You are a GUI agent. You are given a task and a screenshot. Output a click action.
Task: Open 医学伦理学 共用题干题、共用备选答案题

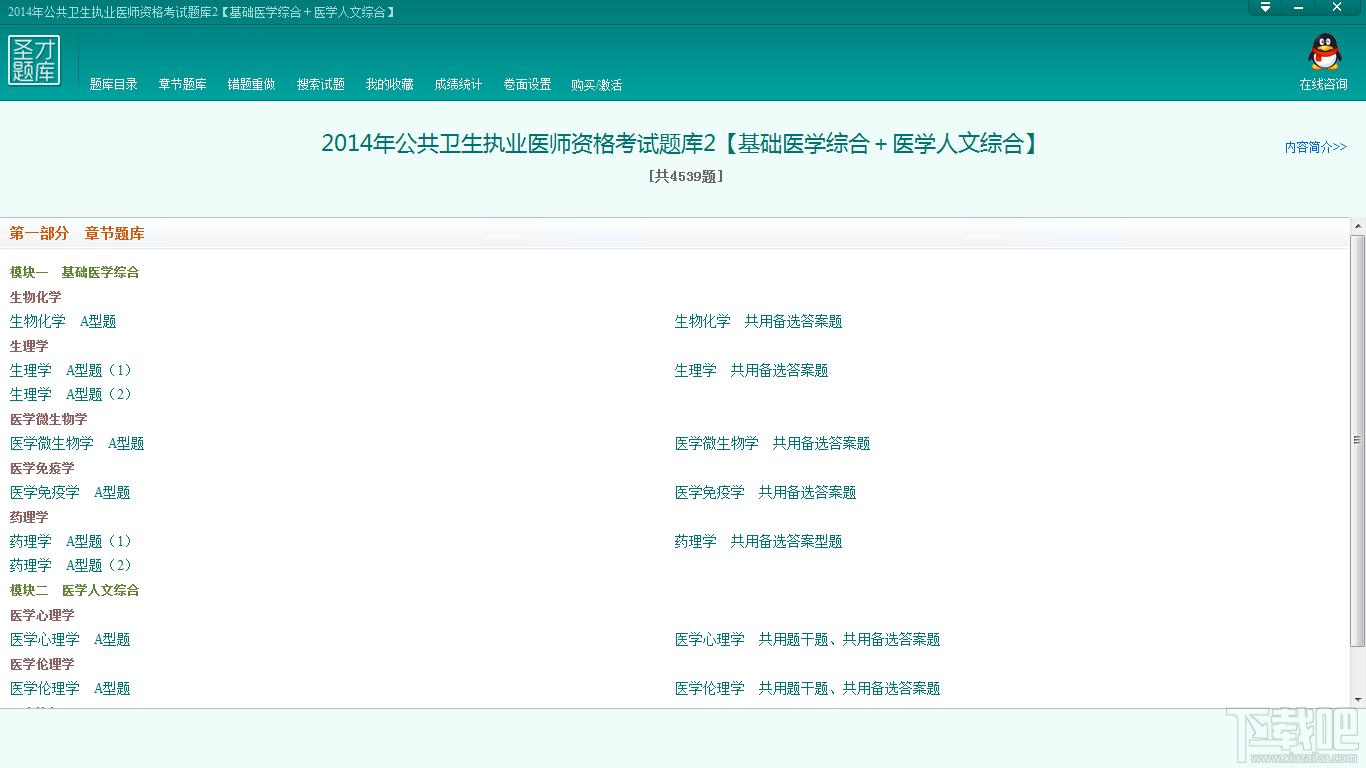coord(807,688)
